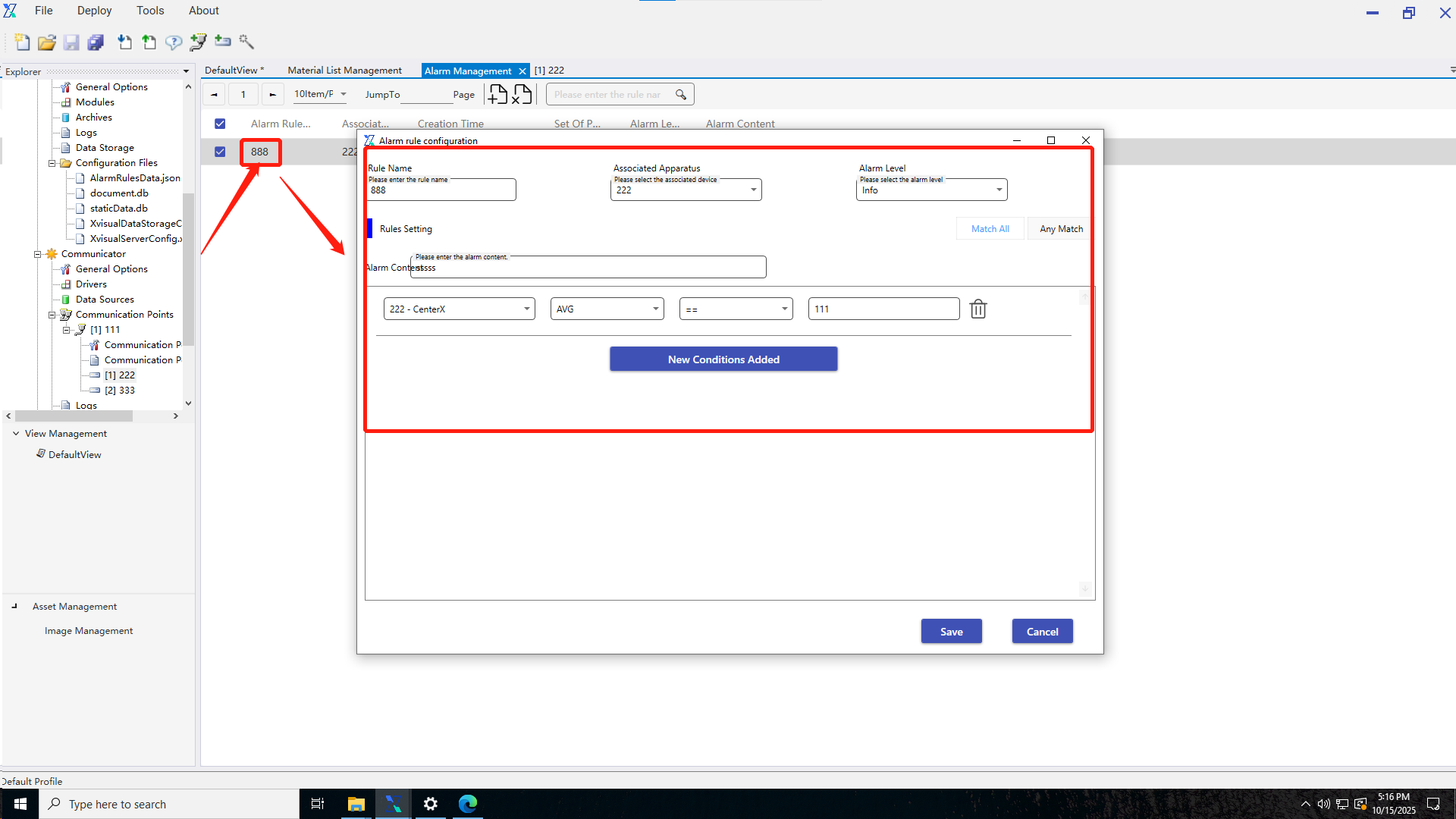This screenshot has height=819, width=1456.
Task: Delete the condition using the trash icon
Action: point(978,309)
